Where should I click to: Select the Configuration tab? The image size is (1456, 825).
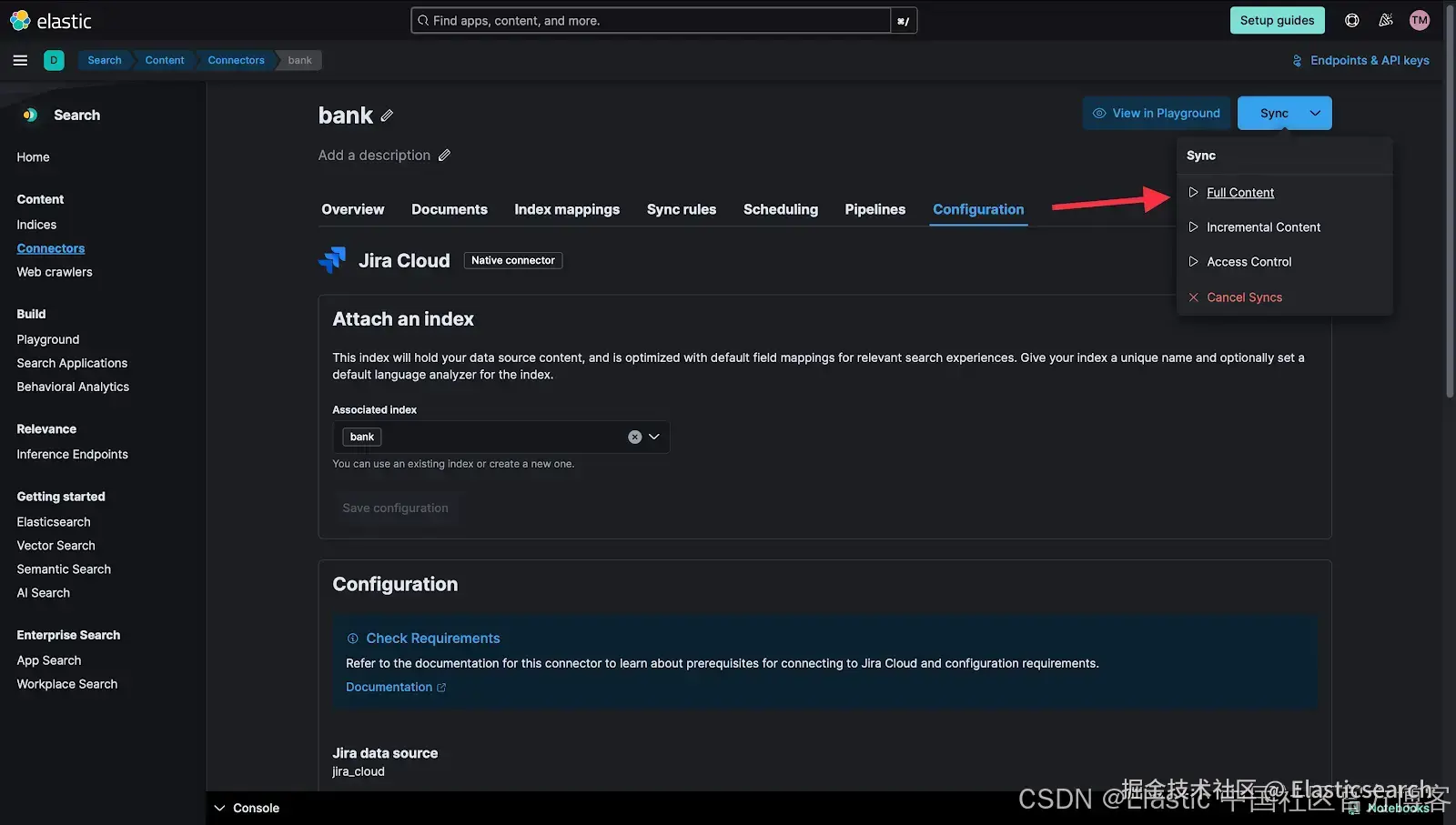978,209
